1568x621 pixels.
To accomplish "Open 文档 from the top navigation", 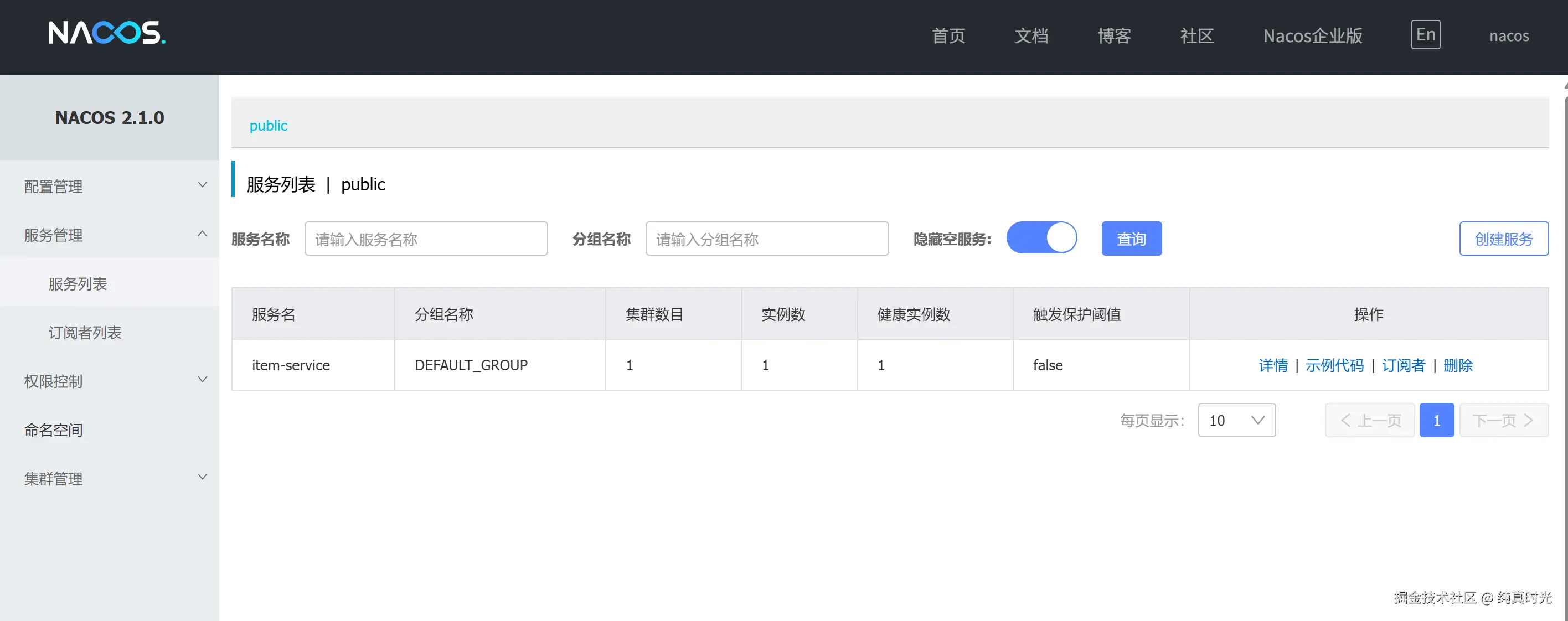I will pyautogui.click(x=1031, y=36).
